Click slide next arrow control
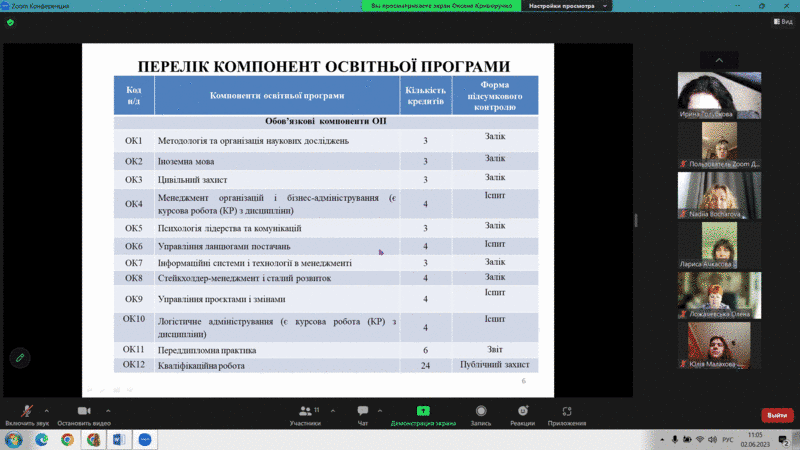Image resolution: width=800 pixels, height=450 pixels. tap(130, 390)
